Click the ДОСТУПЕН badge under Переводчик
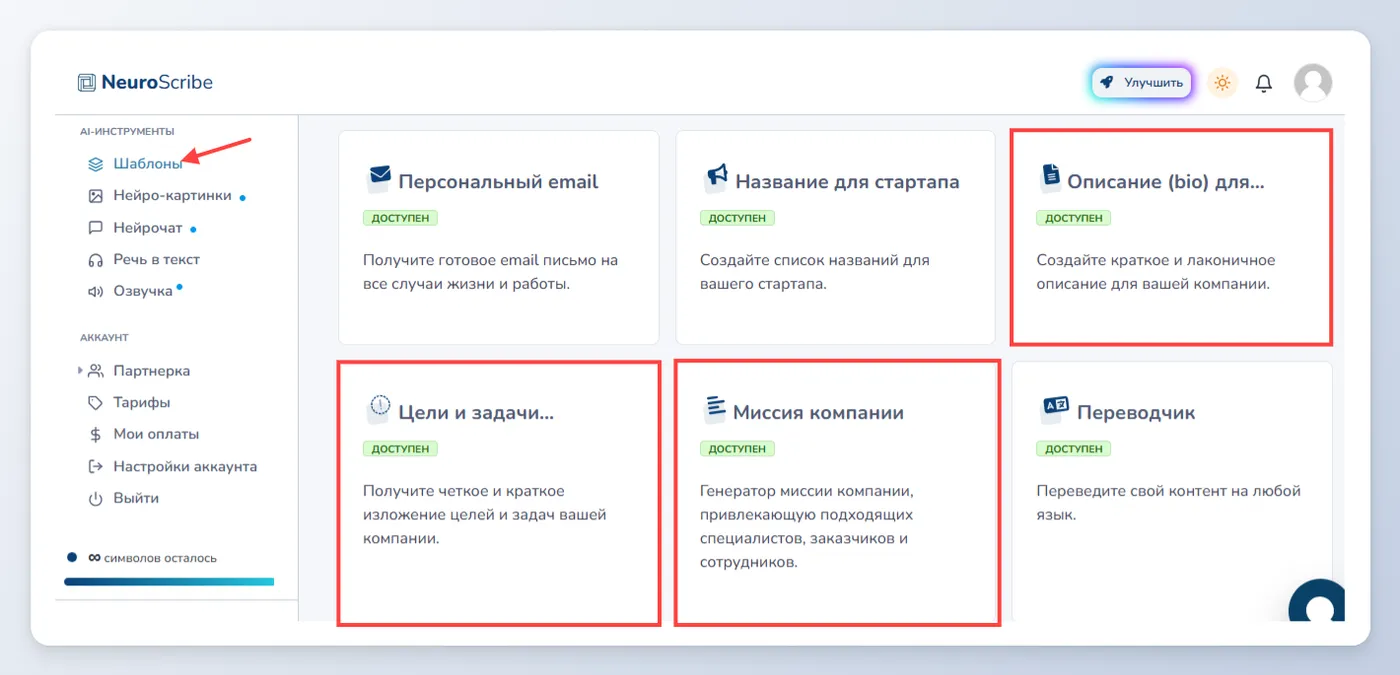The height and width of the screenshot is (675, 1400). pos(1074,449)
